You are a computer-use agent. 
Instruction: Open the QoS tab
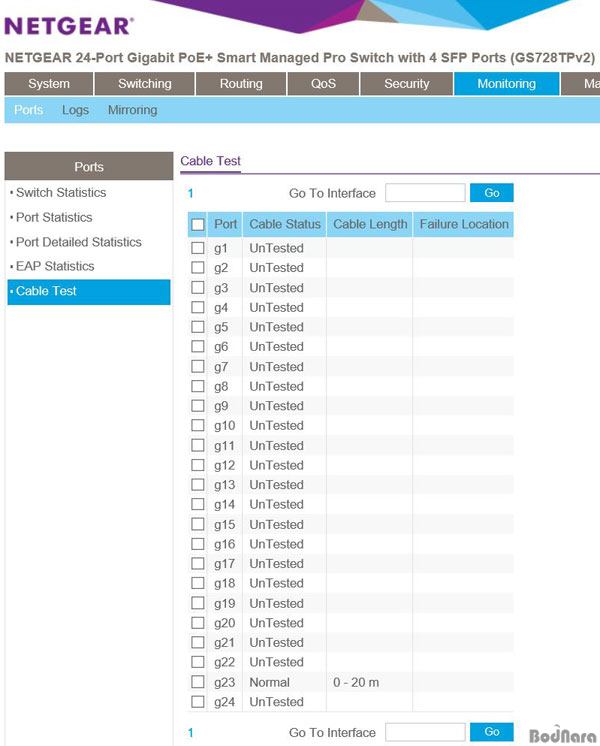(323, 84)
